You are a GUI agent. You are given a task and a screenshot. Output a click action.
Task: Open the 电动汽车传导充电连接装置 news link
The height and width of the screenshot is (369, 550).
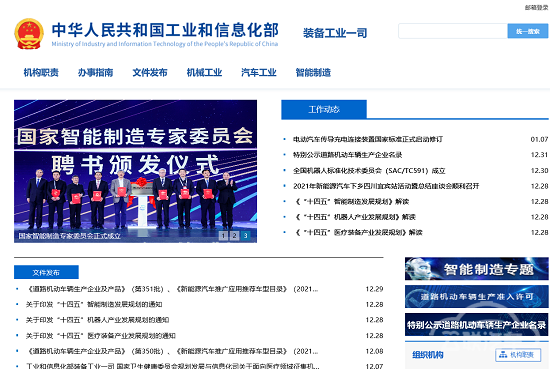click(368, 139)
